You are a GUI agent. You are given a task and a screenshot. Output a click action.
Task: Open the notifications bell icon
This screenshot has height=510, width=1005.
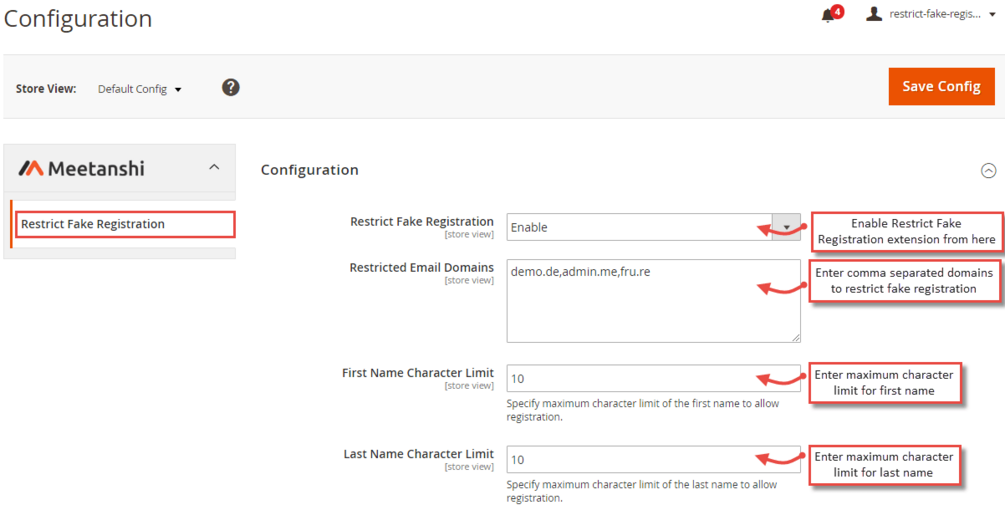click(828, 16)
